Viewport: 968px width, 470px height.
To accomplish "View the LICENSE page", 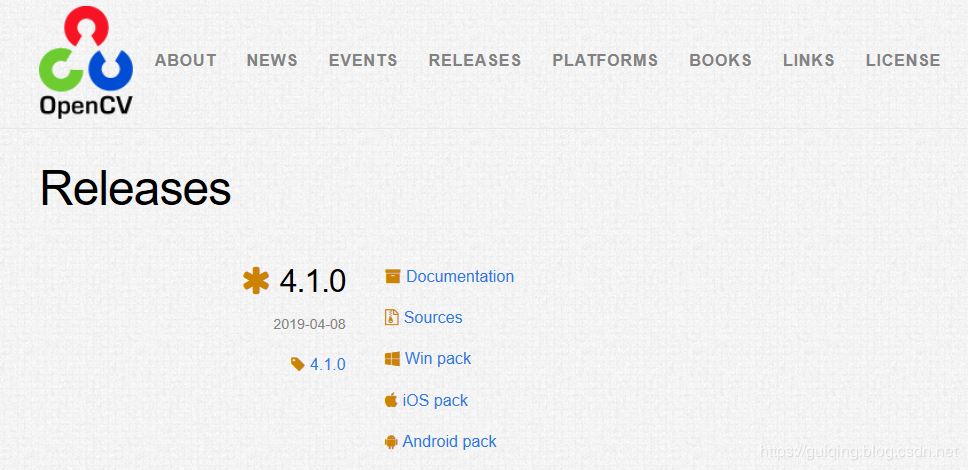I will pos(903,60).
